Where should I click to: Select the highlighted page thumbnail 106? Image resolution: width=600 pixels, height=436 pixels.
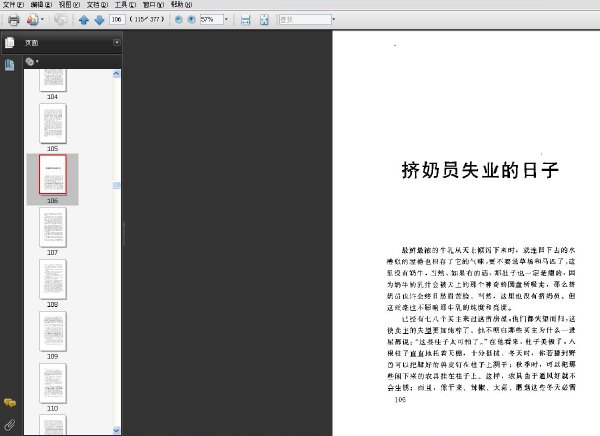click(x=53, y=175)
